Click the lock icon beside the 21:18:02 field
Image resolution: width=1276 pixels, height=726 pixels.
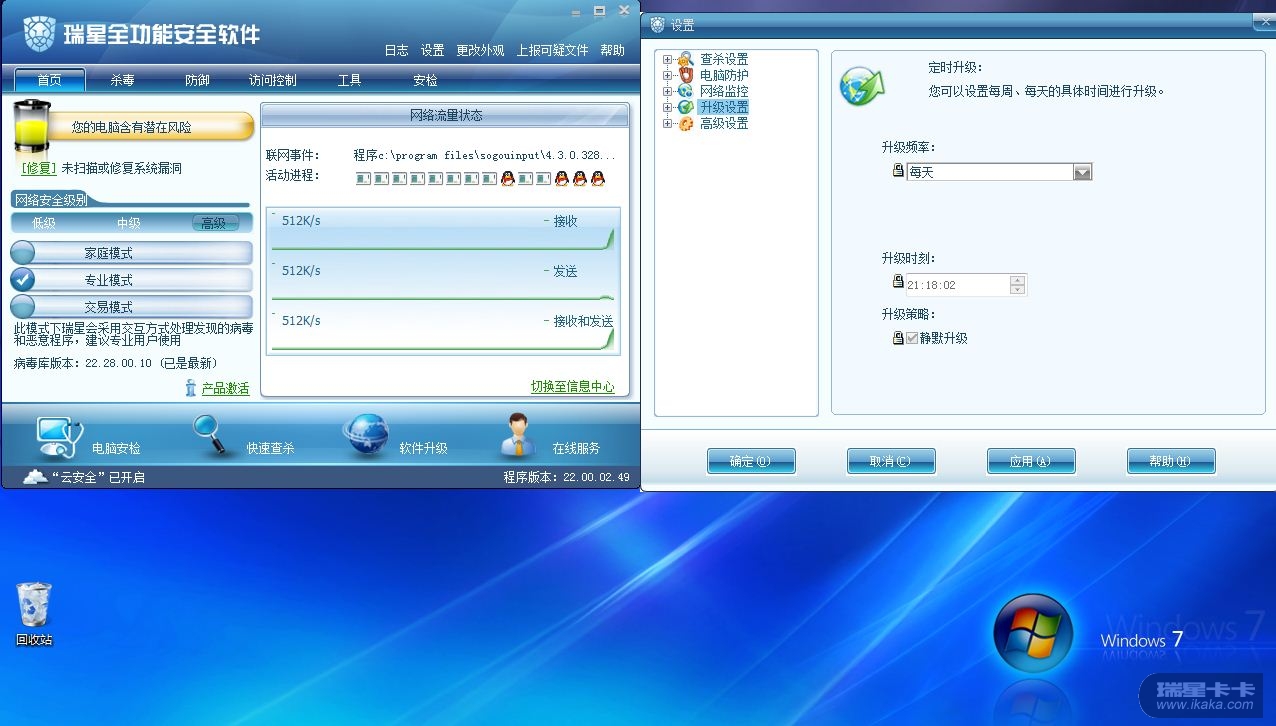898,282
